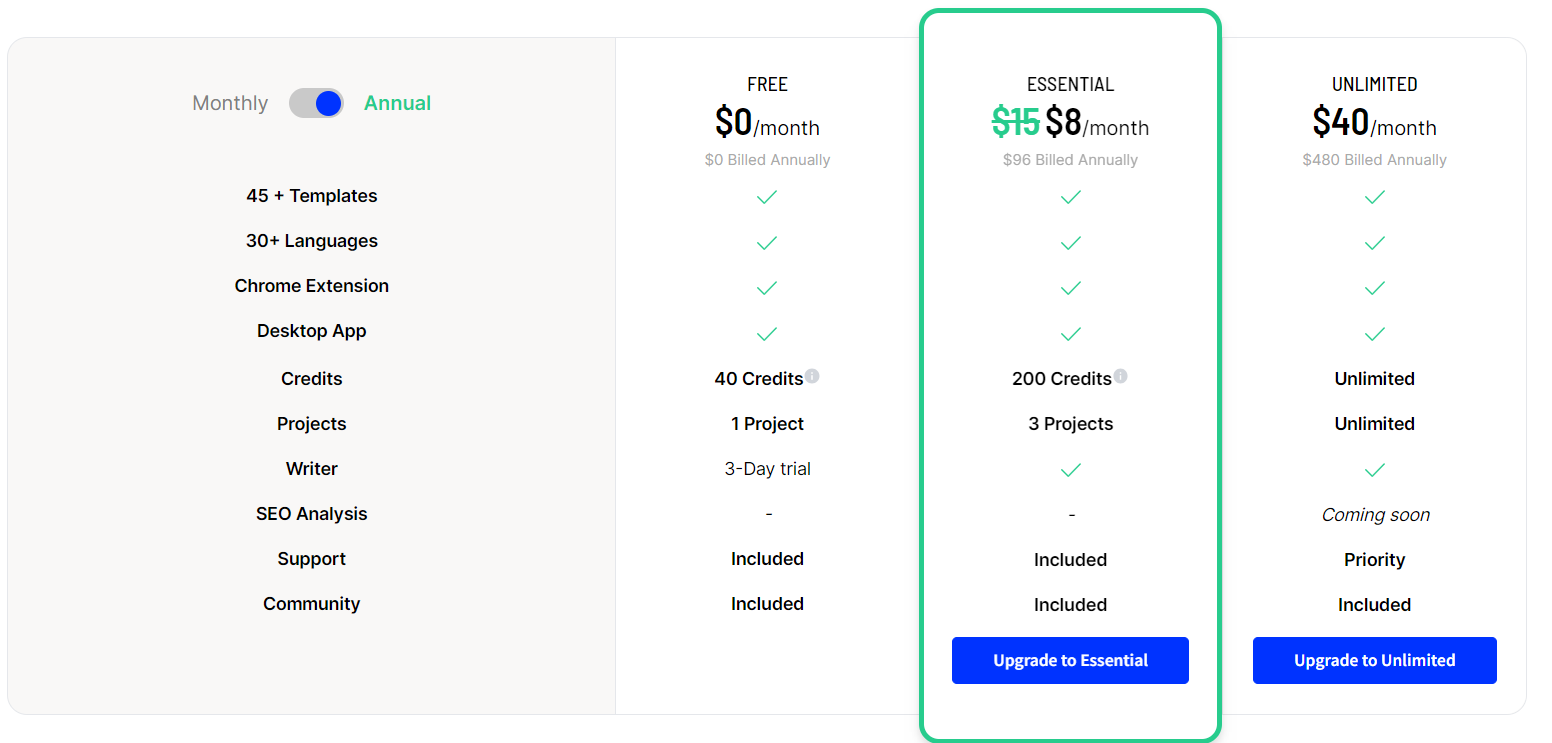Screen dimensions: 1552x743
Task: Select the 3-Day trial text in Free column
Action: pyautogui.click(x=767, y=468)
